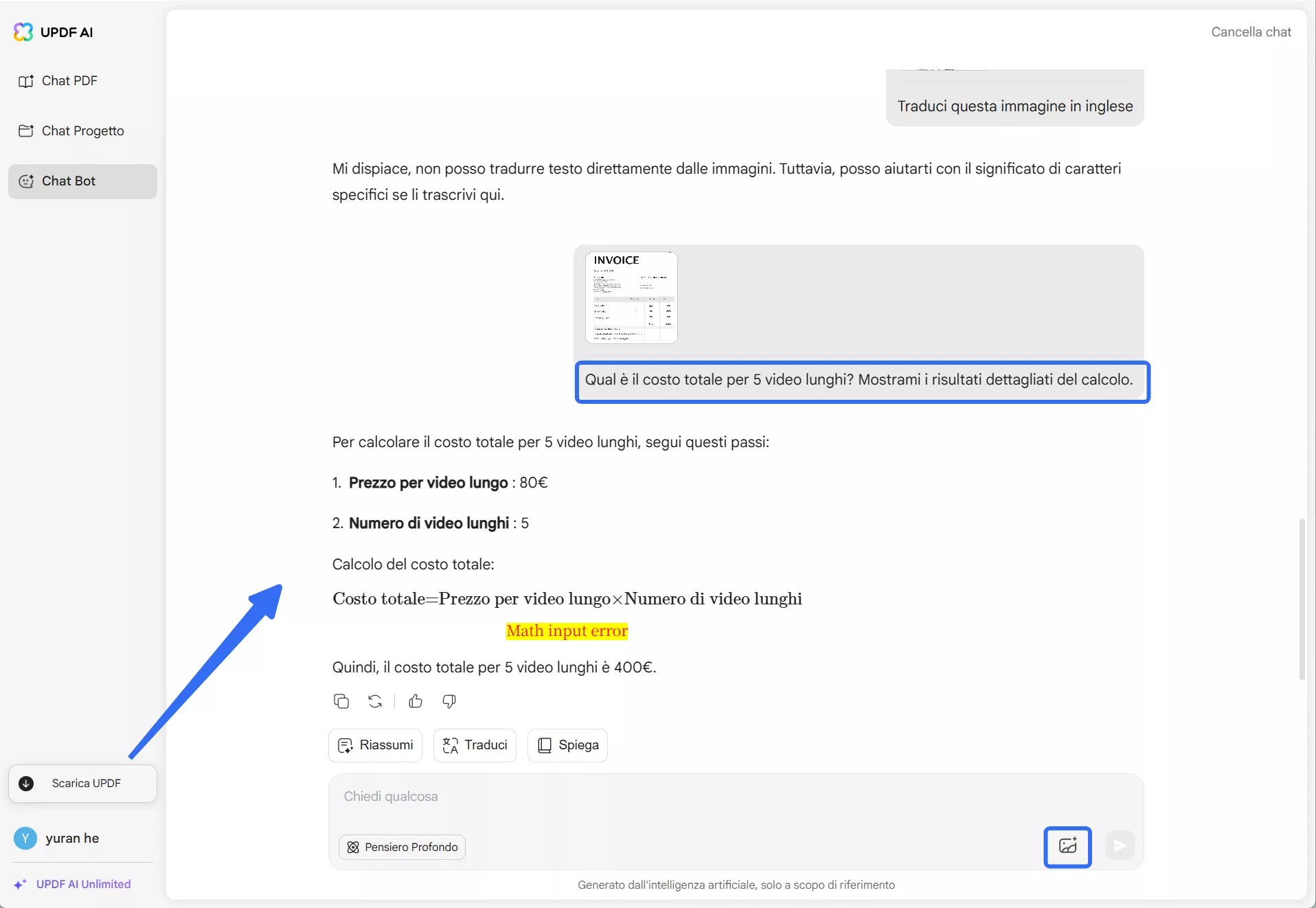The width and height of the screenshot is (1316, 908).
Task: Click the 'Quindi, il costo totale' sentence
Action: click(495, 668)
